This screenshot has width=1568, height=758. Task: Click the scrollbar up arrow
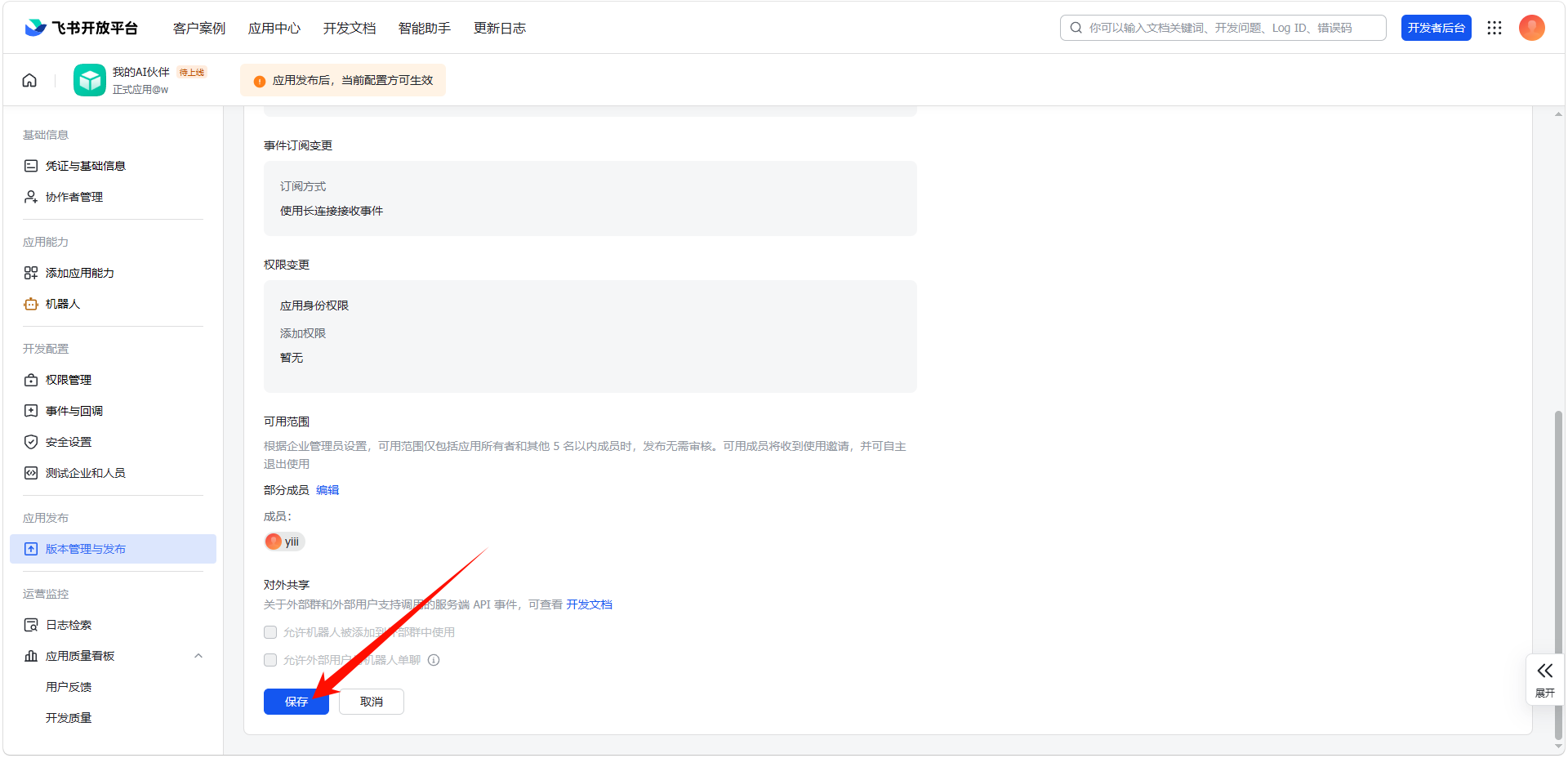[x=1558, y=114]
